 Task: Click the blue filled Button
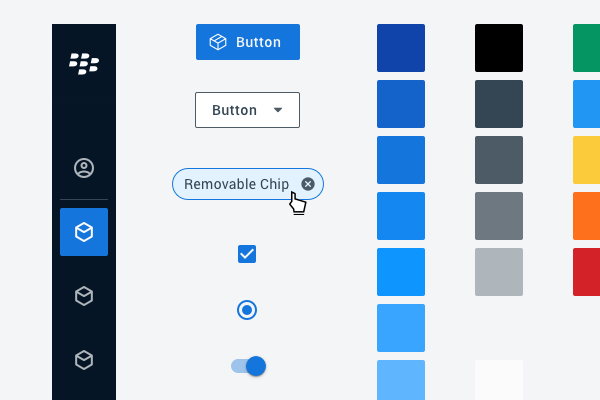[x=248, y=42]
